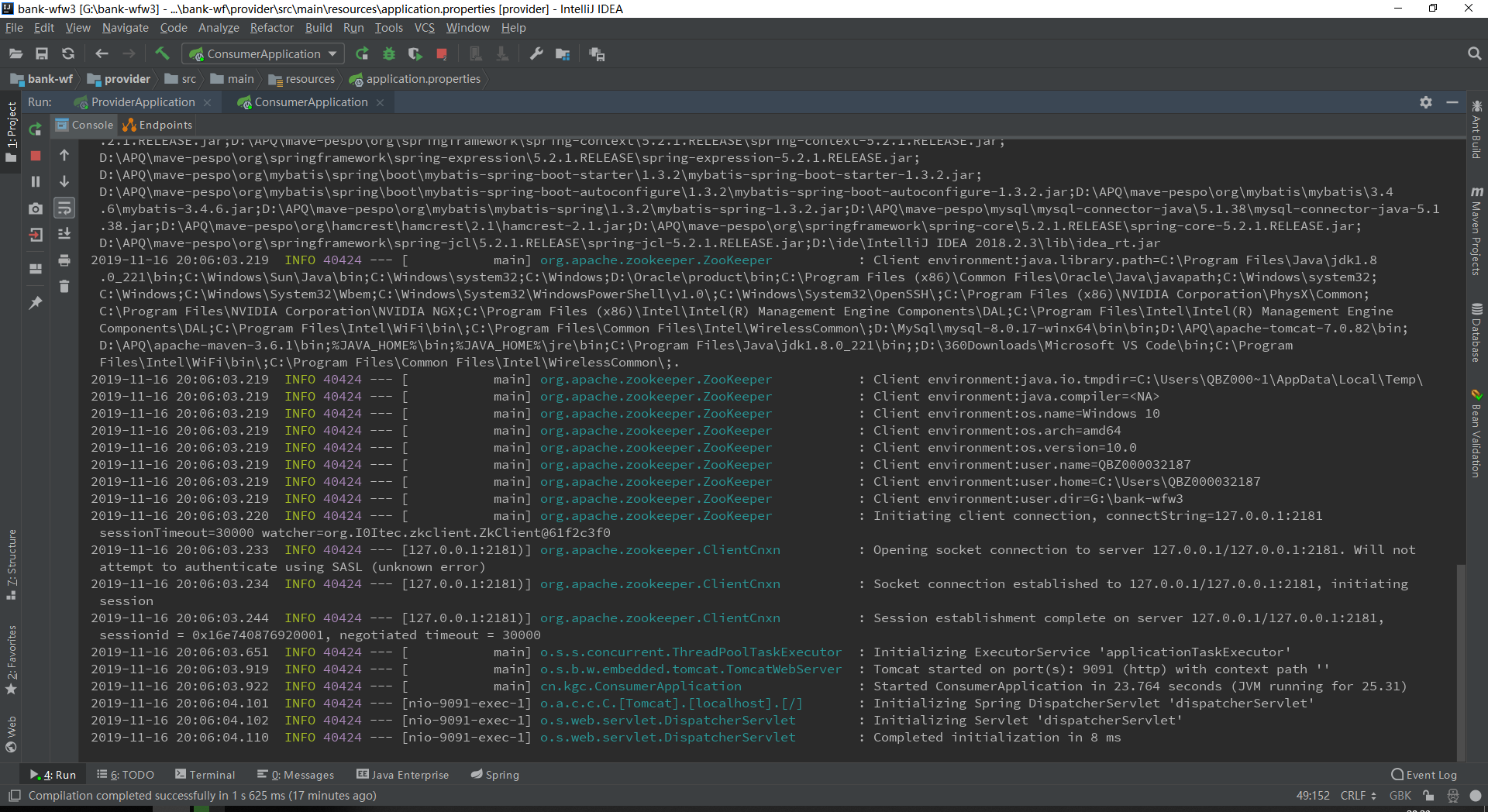
Task: Change GBK file encoding in status bar
Action: click(x=1400, y=796)
